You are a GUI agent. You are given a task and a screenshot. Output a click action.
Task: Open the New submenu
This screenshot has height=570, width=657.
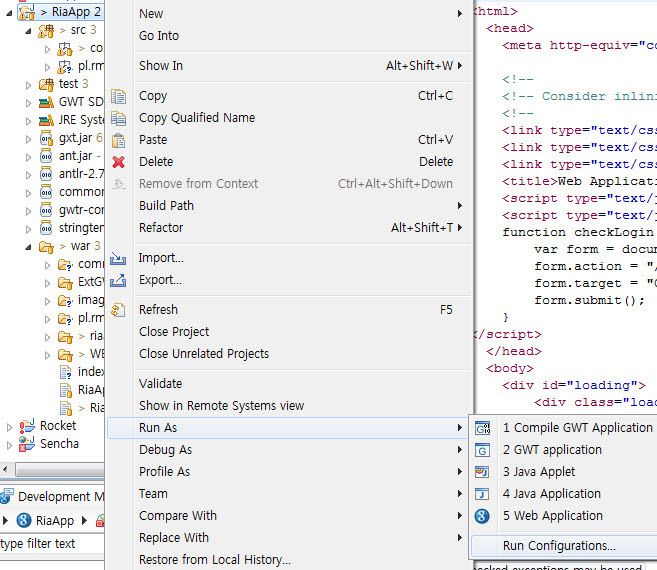(289, 14)
